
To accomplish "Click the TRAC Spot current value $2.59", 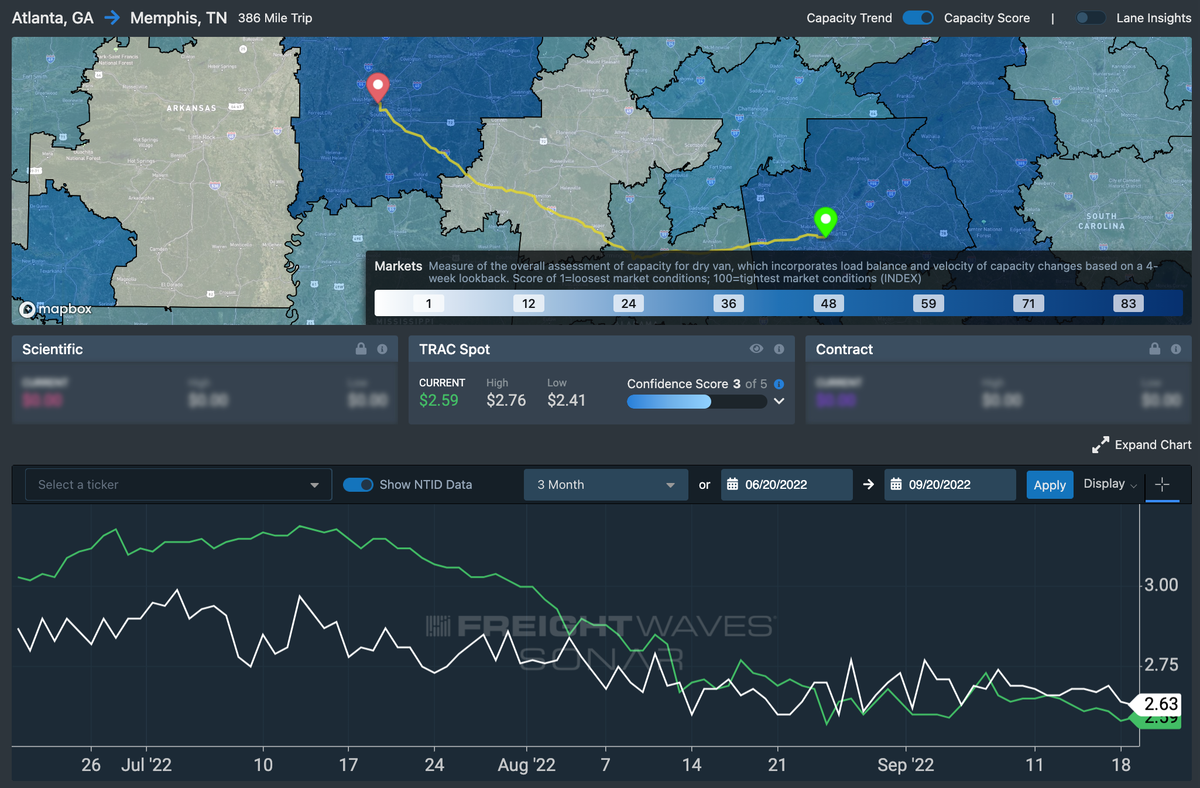I will [439, 400].
